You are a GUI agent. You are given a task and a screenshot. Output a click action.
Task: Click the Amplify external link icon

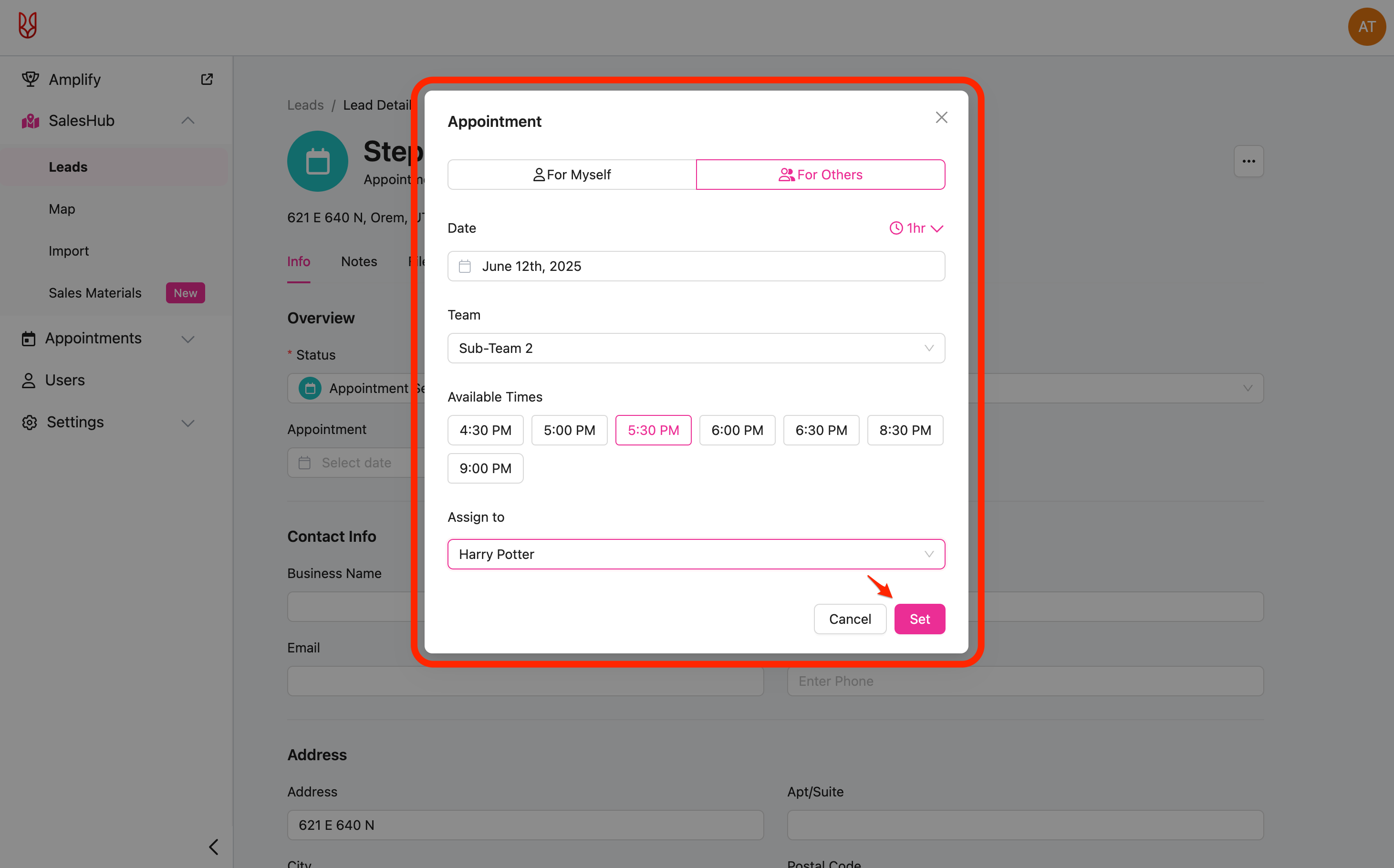pyautogui.click(x=207, y=79)
